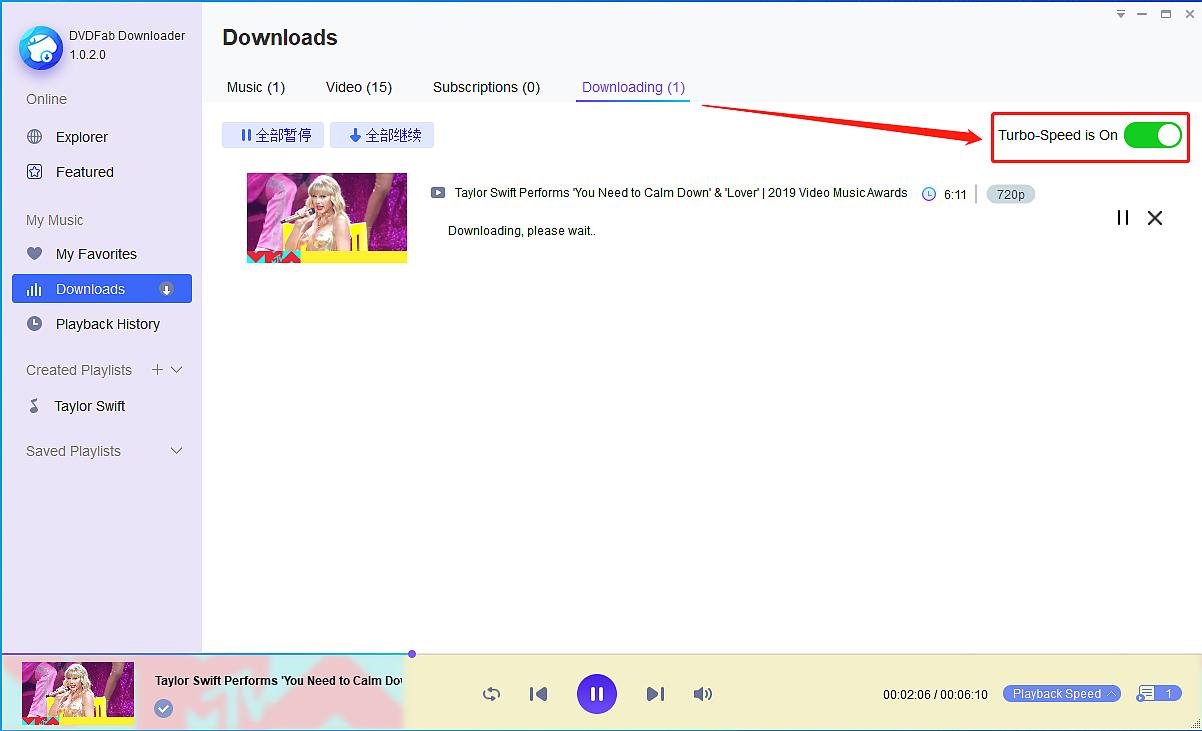Pause the Taylor Swift download
1202x731 pixels.
pos(1123,217)
